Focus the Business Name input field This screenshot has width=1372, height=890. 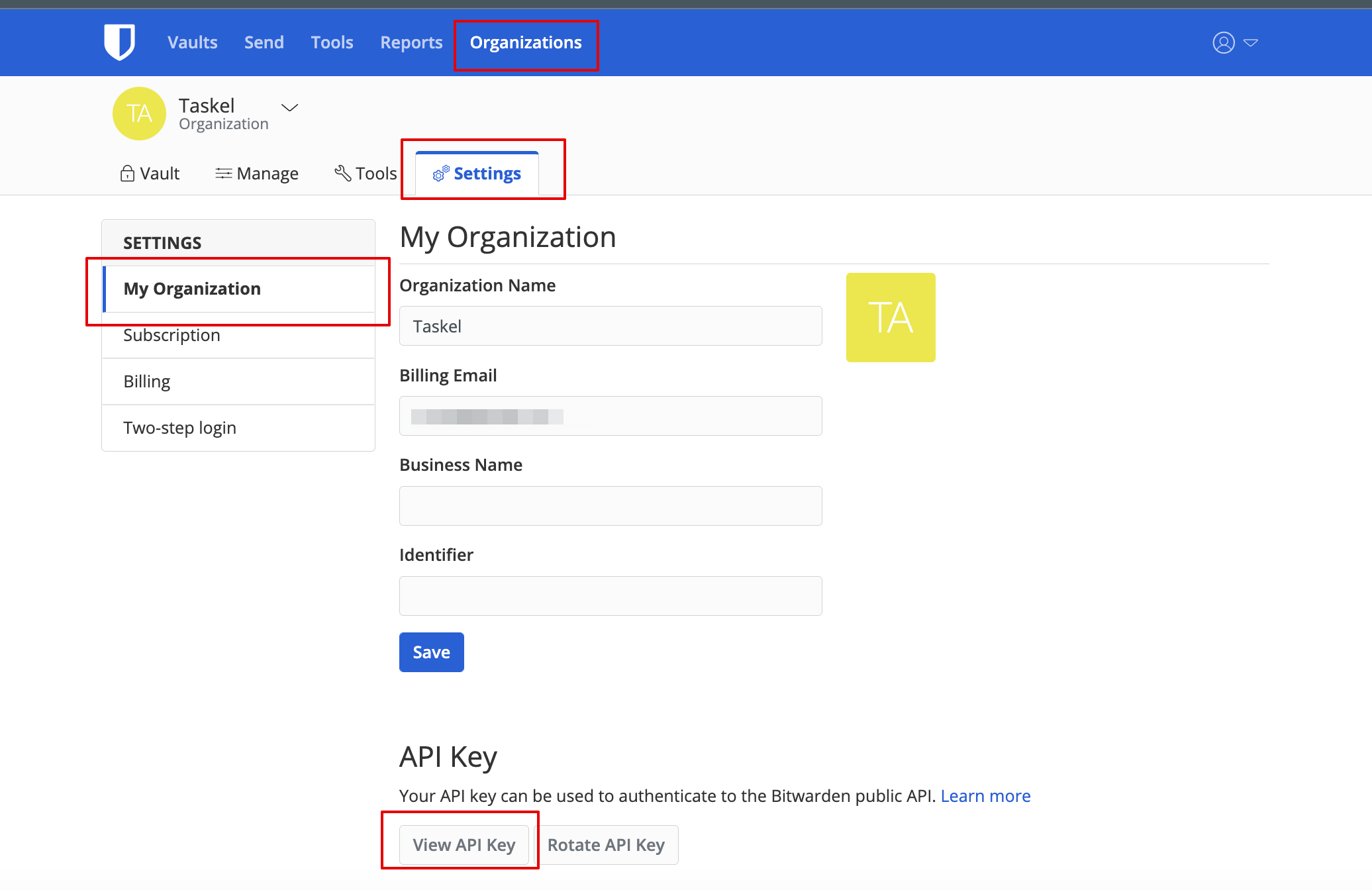point(610,506)
